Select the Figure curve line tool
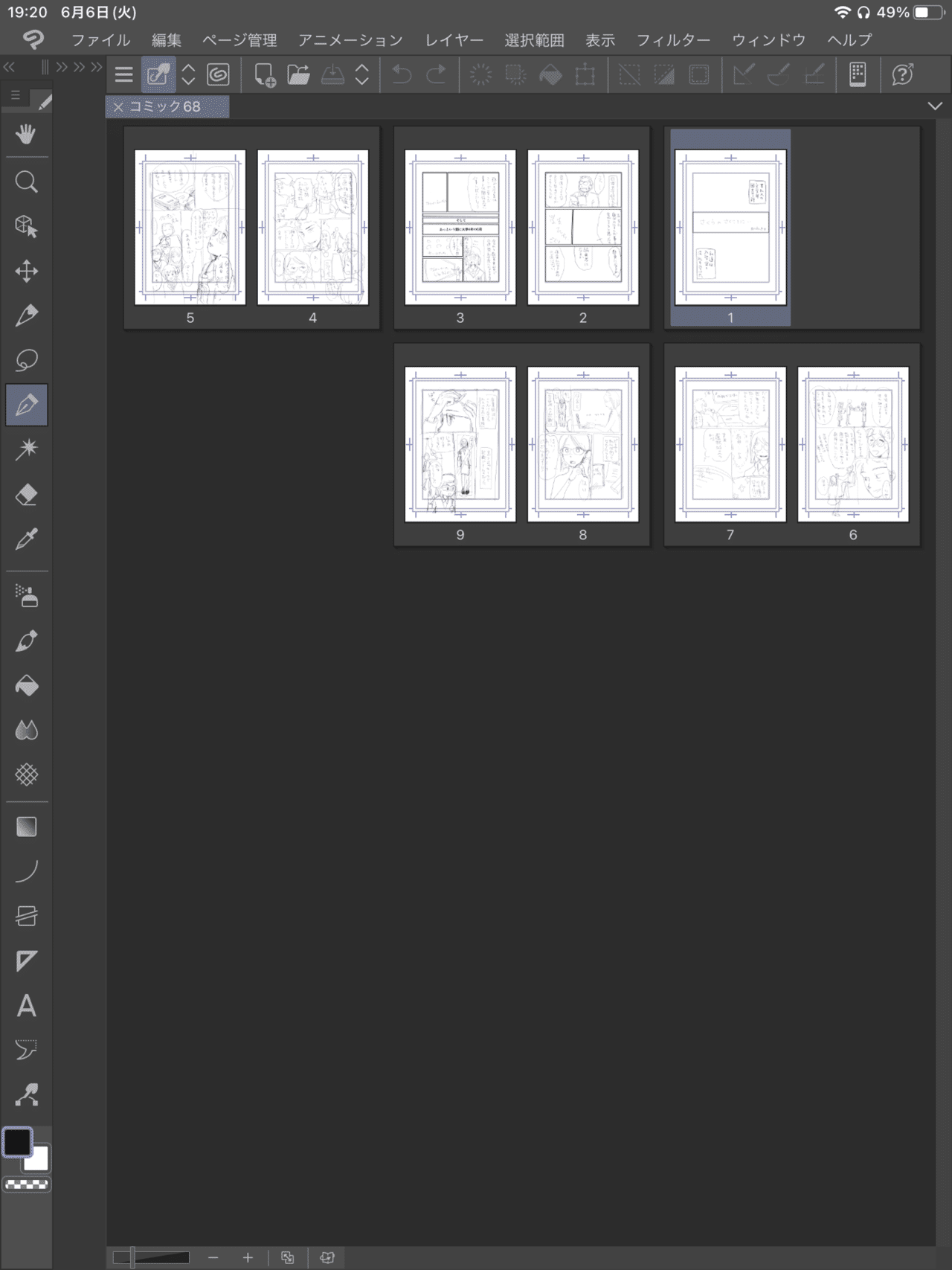 26,871
